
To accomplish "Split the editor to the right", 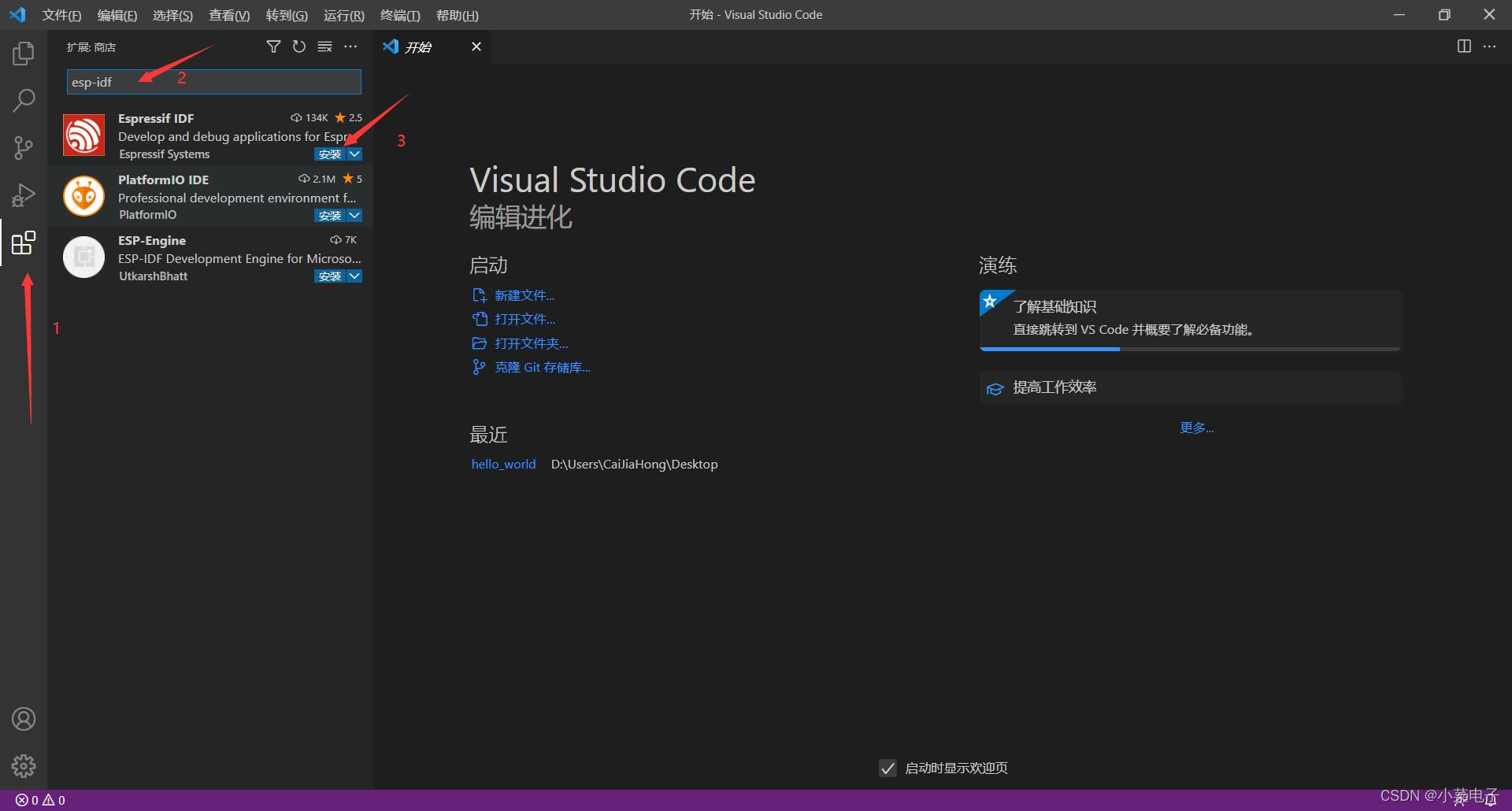I will click(1464, 46).
